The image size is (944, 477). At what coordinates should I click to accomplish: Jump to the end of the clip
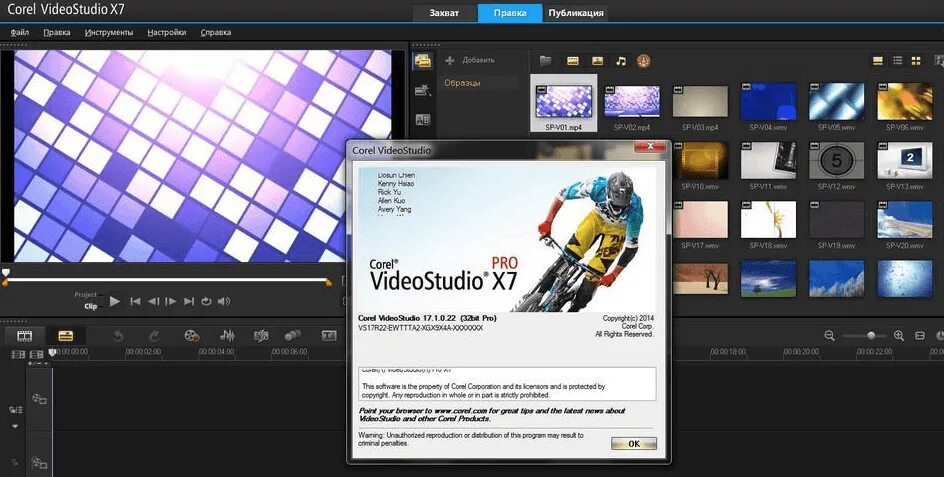(188, 301)
